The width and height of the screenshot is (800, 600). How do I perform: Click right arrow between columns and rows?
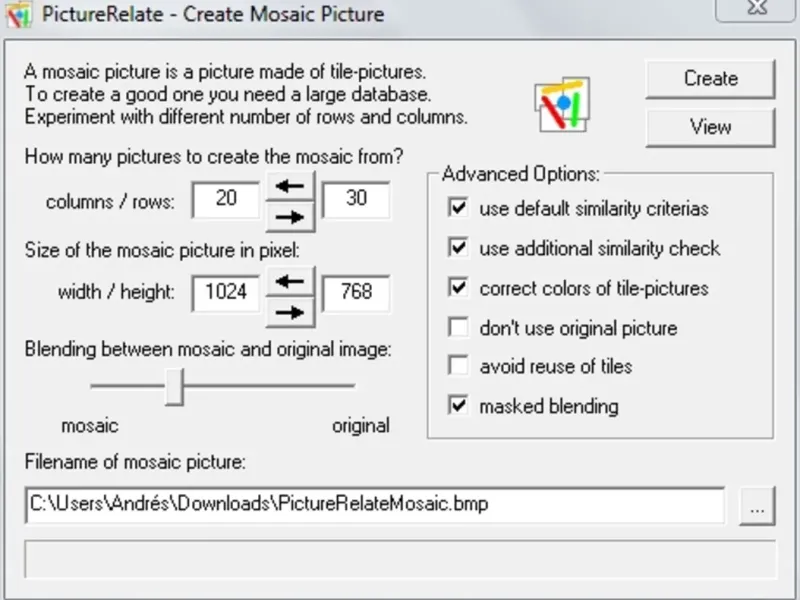pyautogui.click(x=290, y=217)
